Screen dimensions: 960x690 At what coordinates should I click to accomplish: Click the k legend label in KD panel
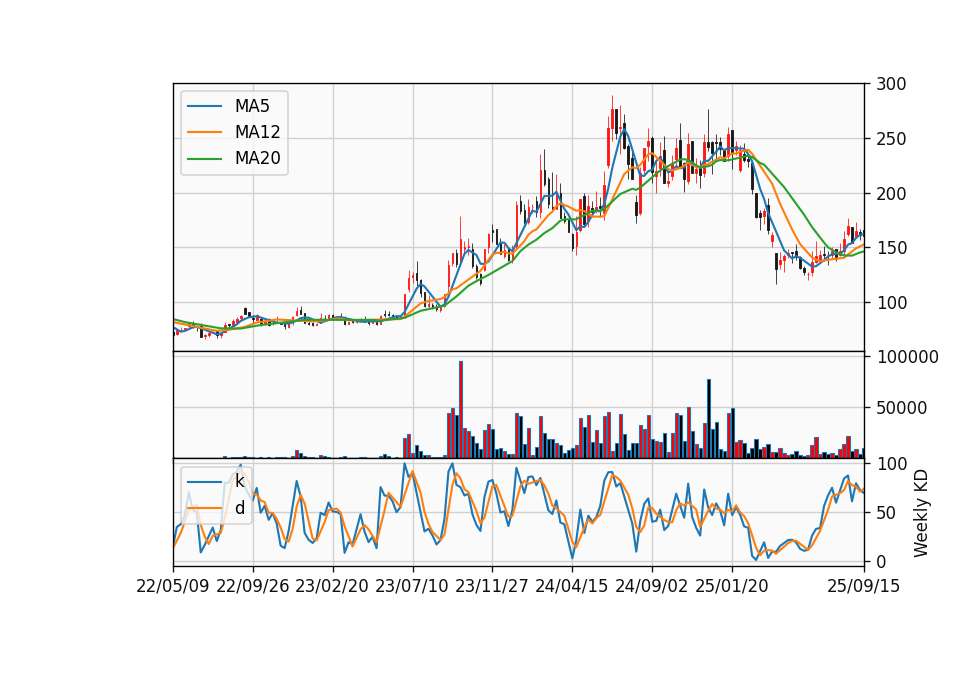click(x=239, y=481)
